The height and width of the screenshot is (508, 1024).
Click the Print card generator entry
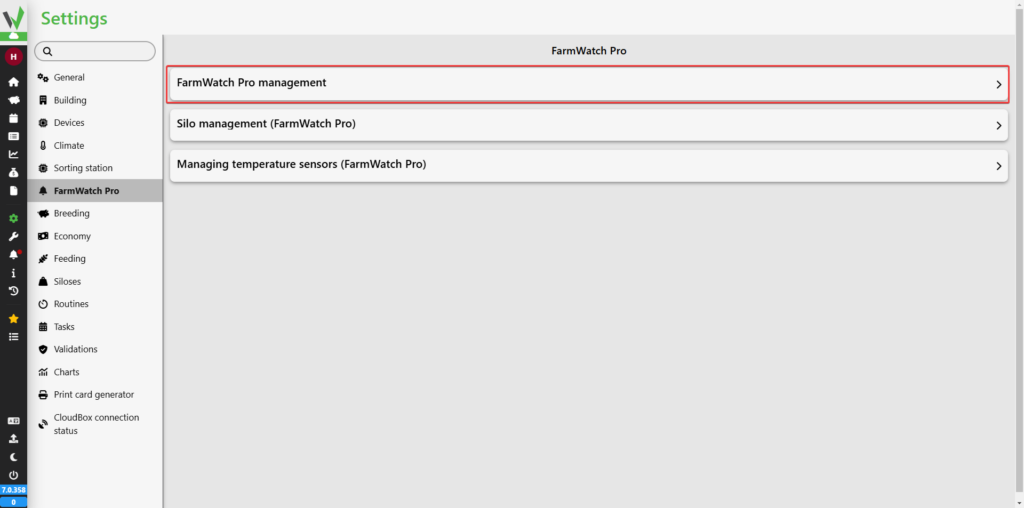[93, 394]
